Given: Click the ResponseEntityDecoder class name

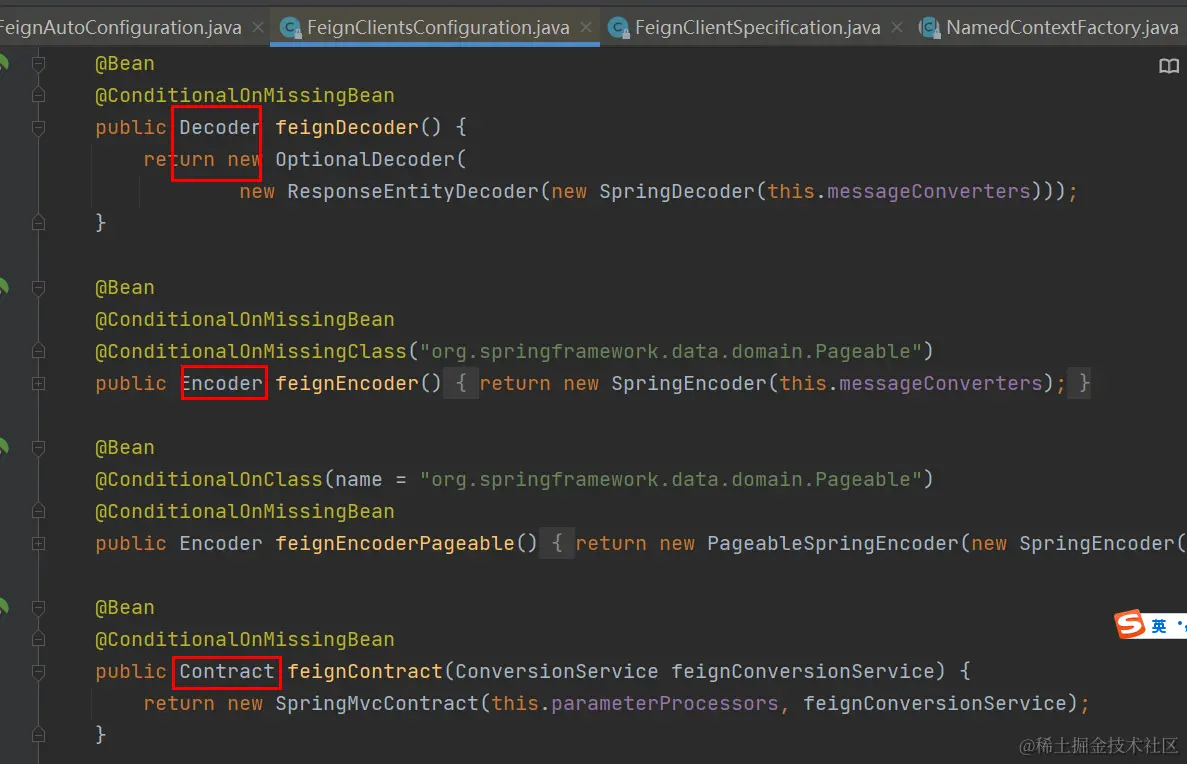Looking at the screenshot, I should (x=413, y=191).
